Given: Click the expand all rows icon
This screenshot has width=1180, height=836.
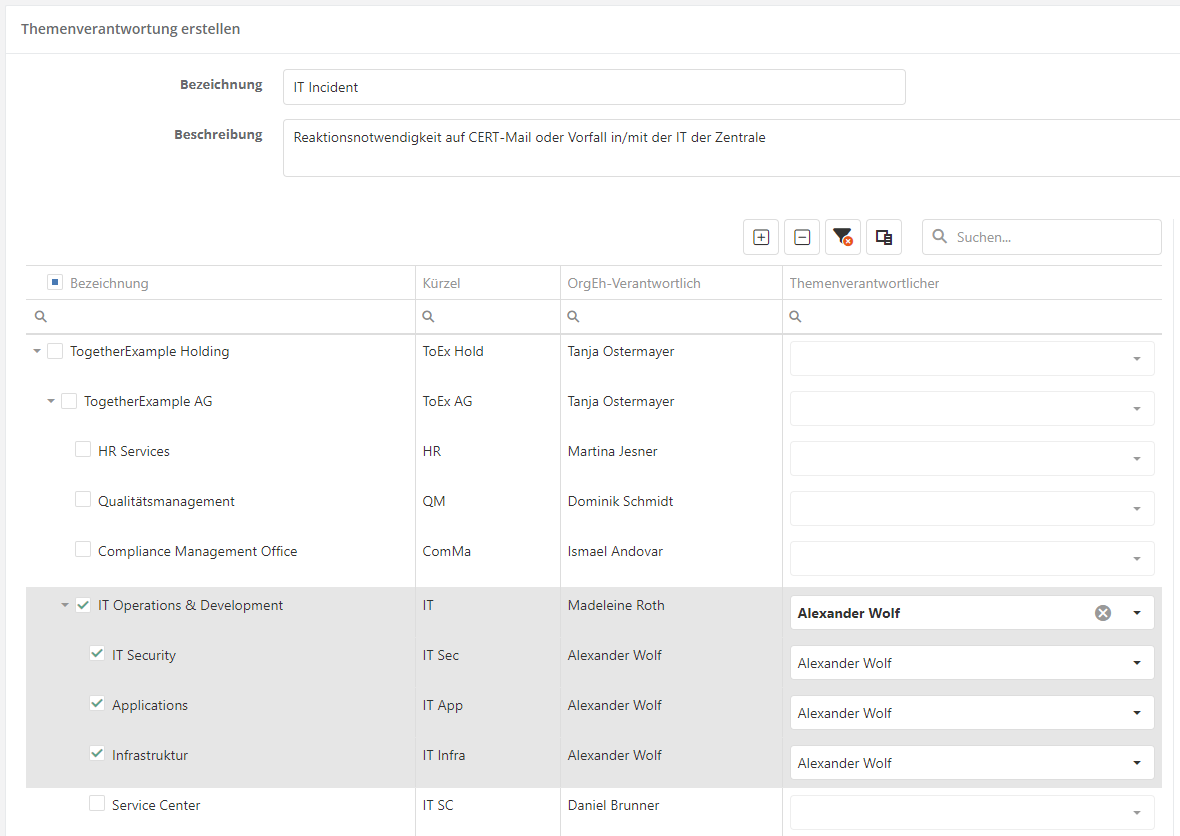Looking at the screenshot, I should point(761,237).
